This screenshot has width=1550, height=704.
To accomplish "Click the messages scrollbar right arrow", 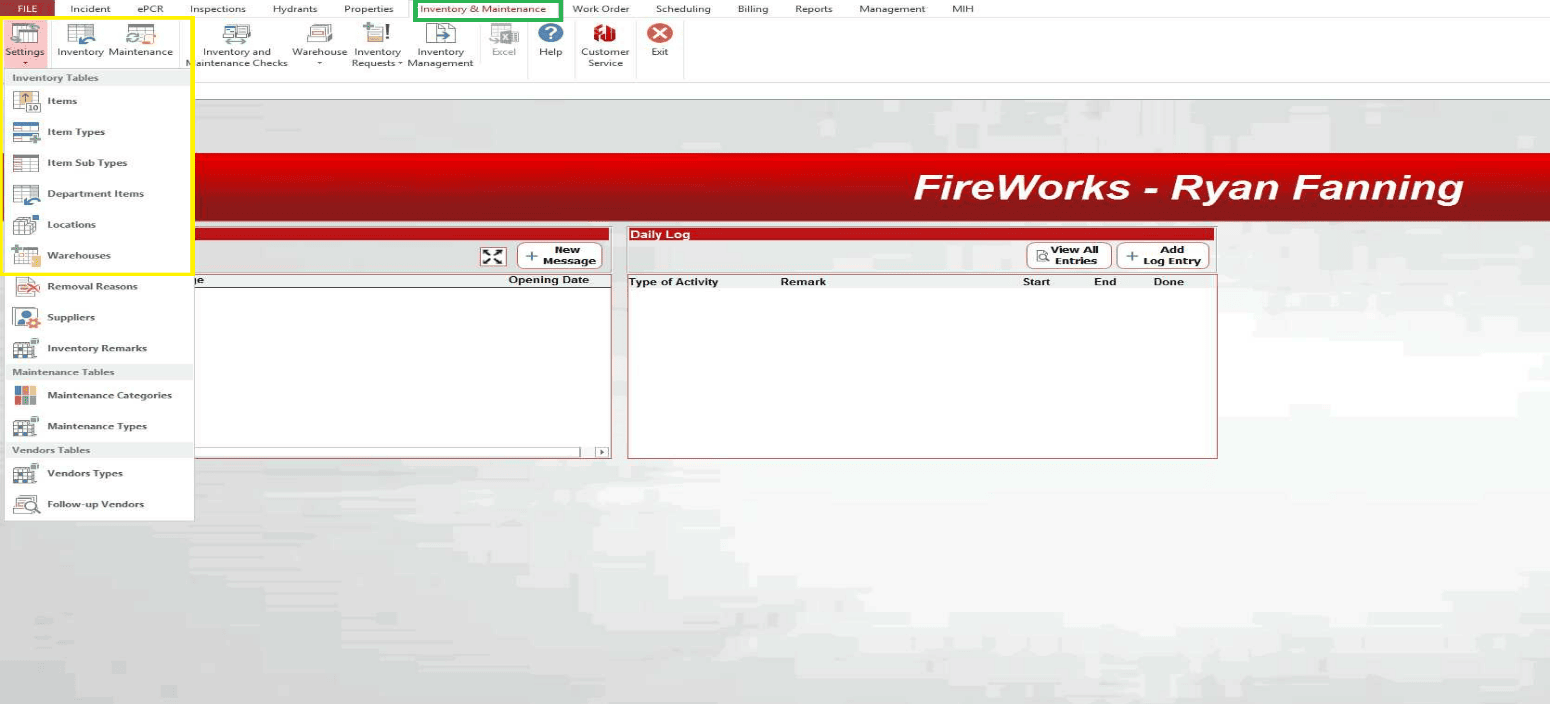I will [602, 452].
